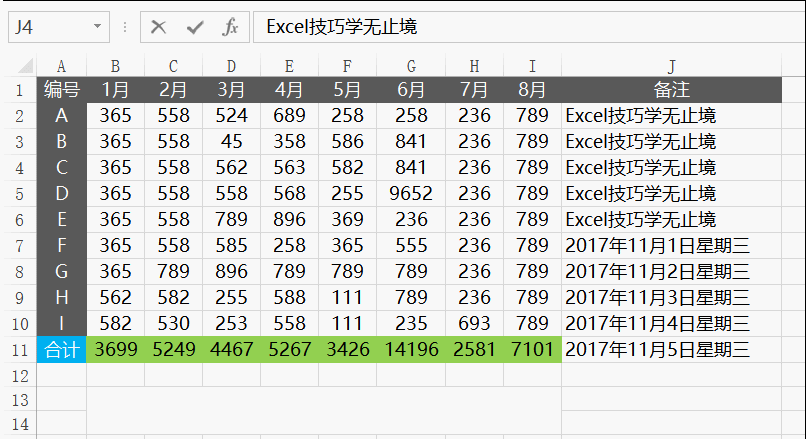Select the total cell 2581
The height and width of the screenshot is (439, 806).
[x=474, y=350]
